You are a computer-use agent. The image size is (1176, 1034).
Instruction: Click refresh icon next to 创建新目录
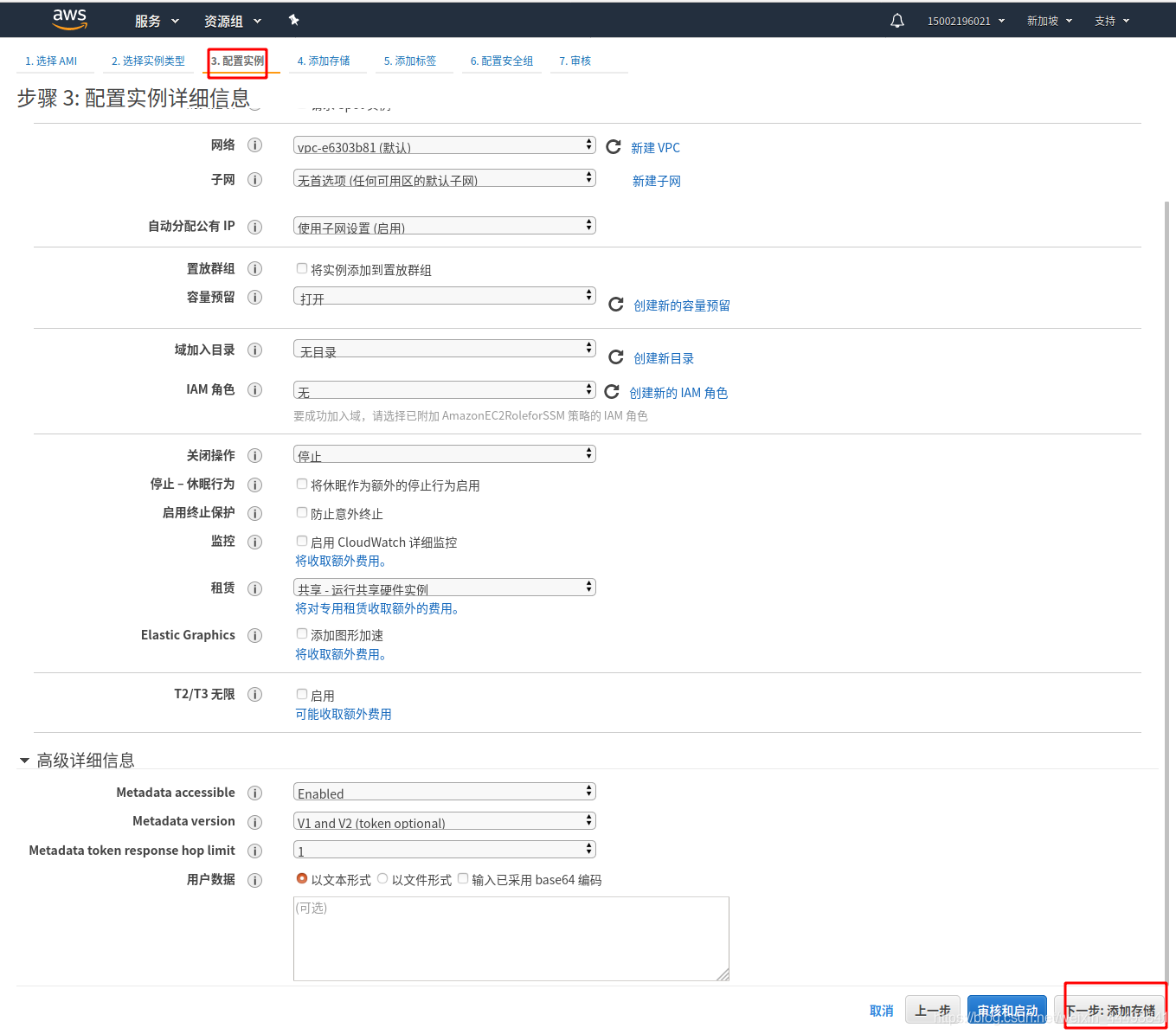coord(616,357)
